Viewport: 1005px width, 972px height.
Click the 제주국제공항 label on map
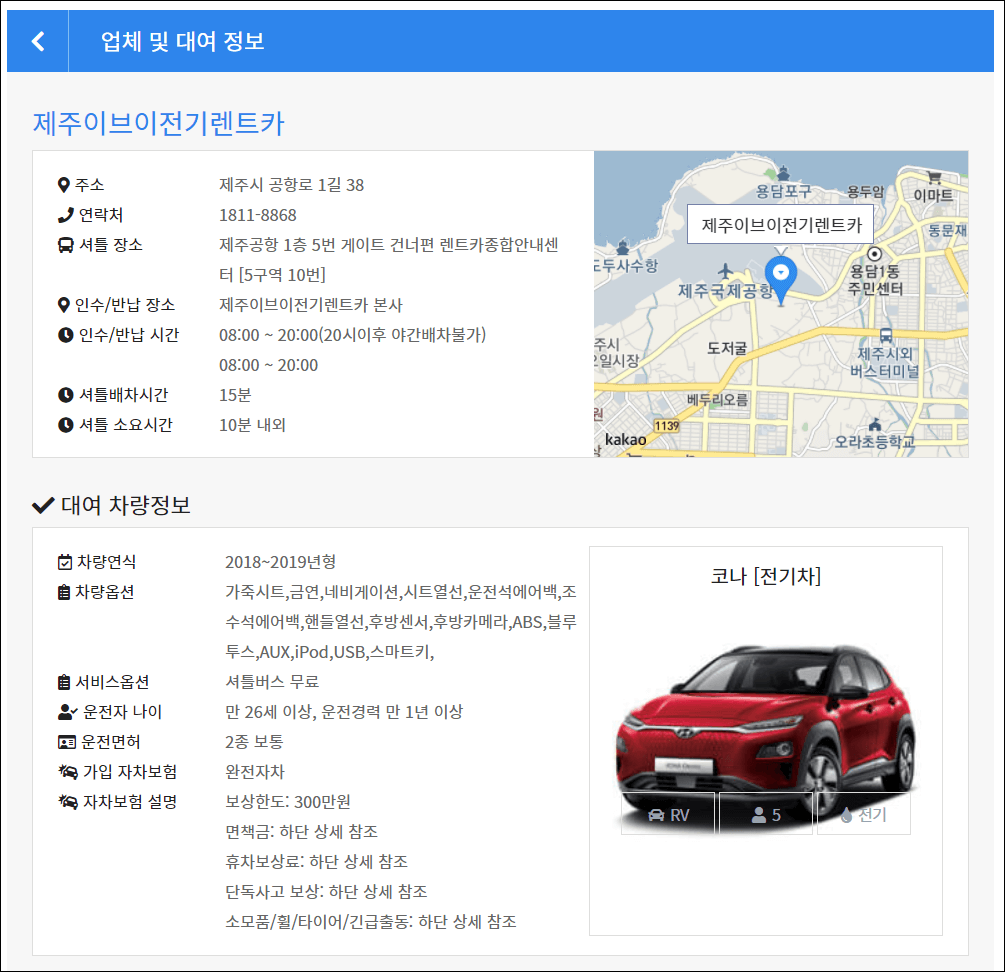click(x=726, y=292)
